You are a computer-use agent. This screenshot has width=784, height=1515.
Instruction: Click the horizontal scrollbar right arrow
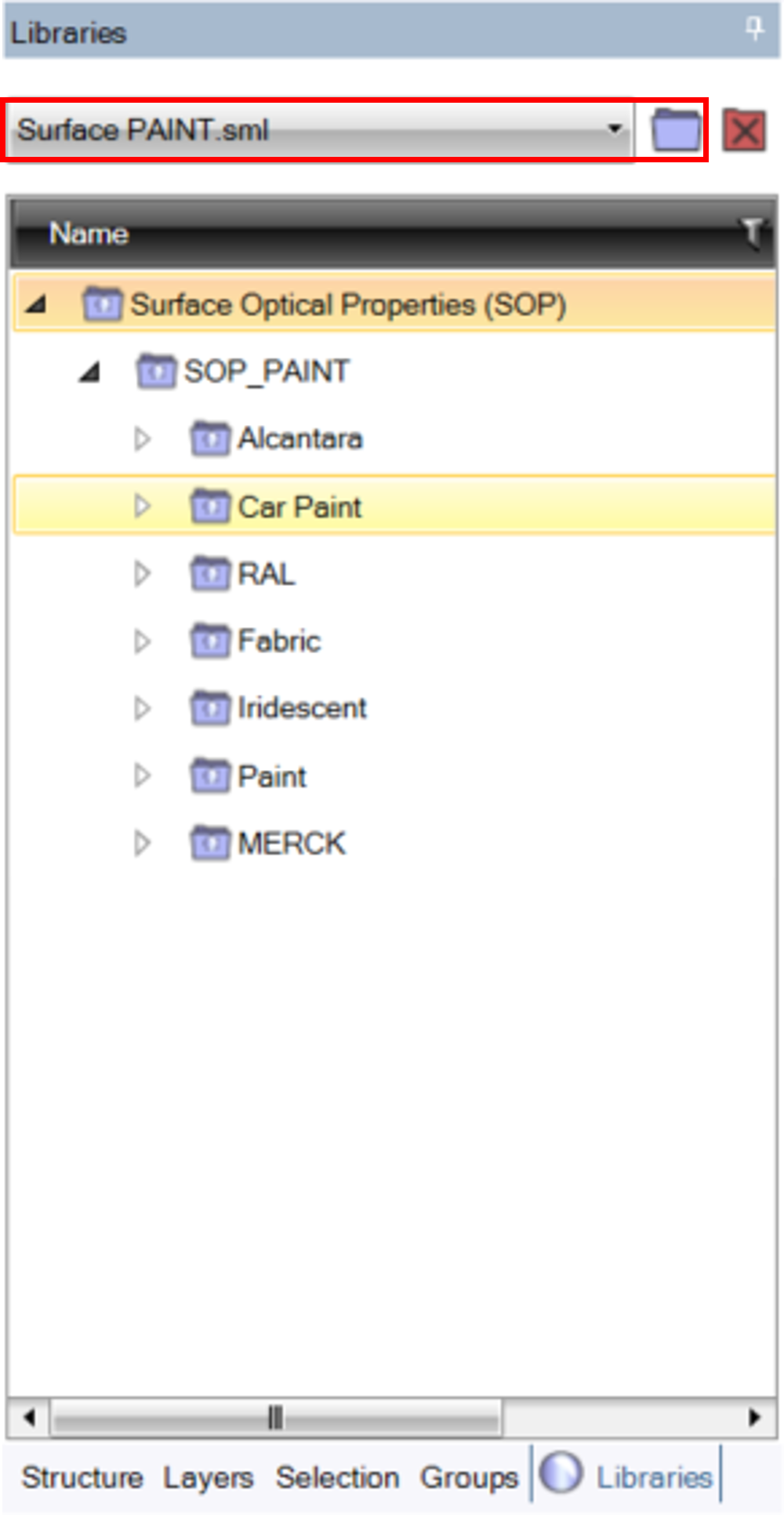754,1417
